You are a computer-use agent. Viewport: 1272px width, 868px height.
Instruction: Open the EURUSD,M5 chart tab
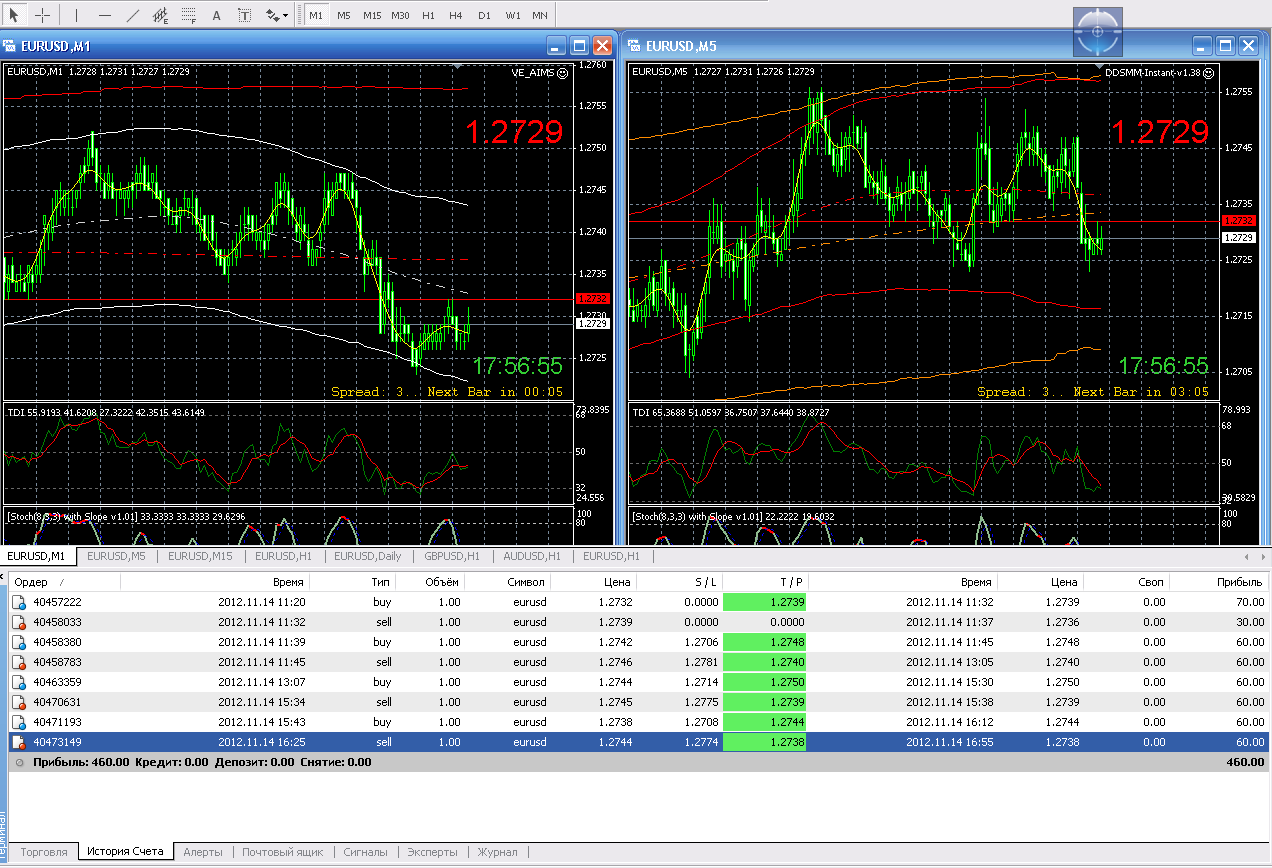[x=116, y=556]
